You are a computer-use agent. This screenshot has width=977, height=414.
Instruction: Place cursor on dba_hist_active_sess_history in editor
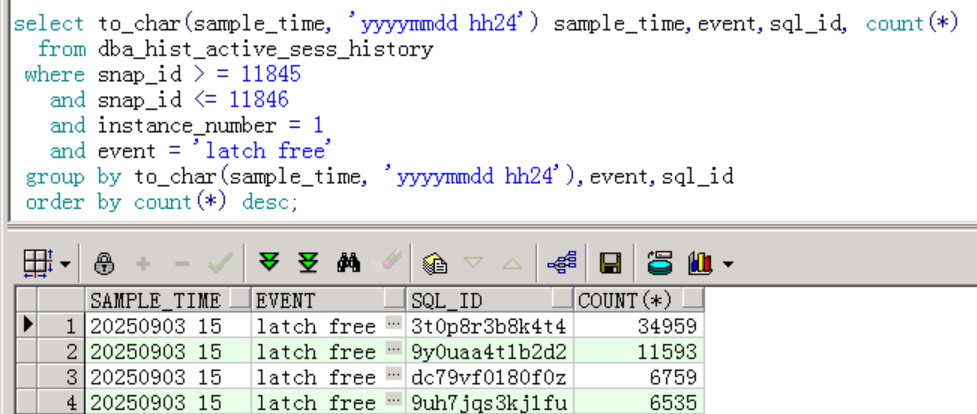click(x=265, y=49)
